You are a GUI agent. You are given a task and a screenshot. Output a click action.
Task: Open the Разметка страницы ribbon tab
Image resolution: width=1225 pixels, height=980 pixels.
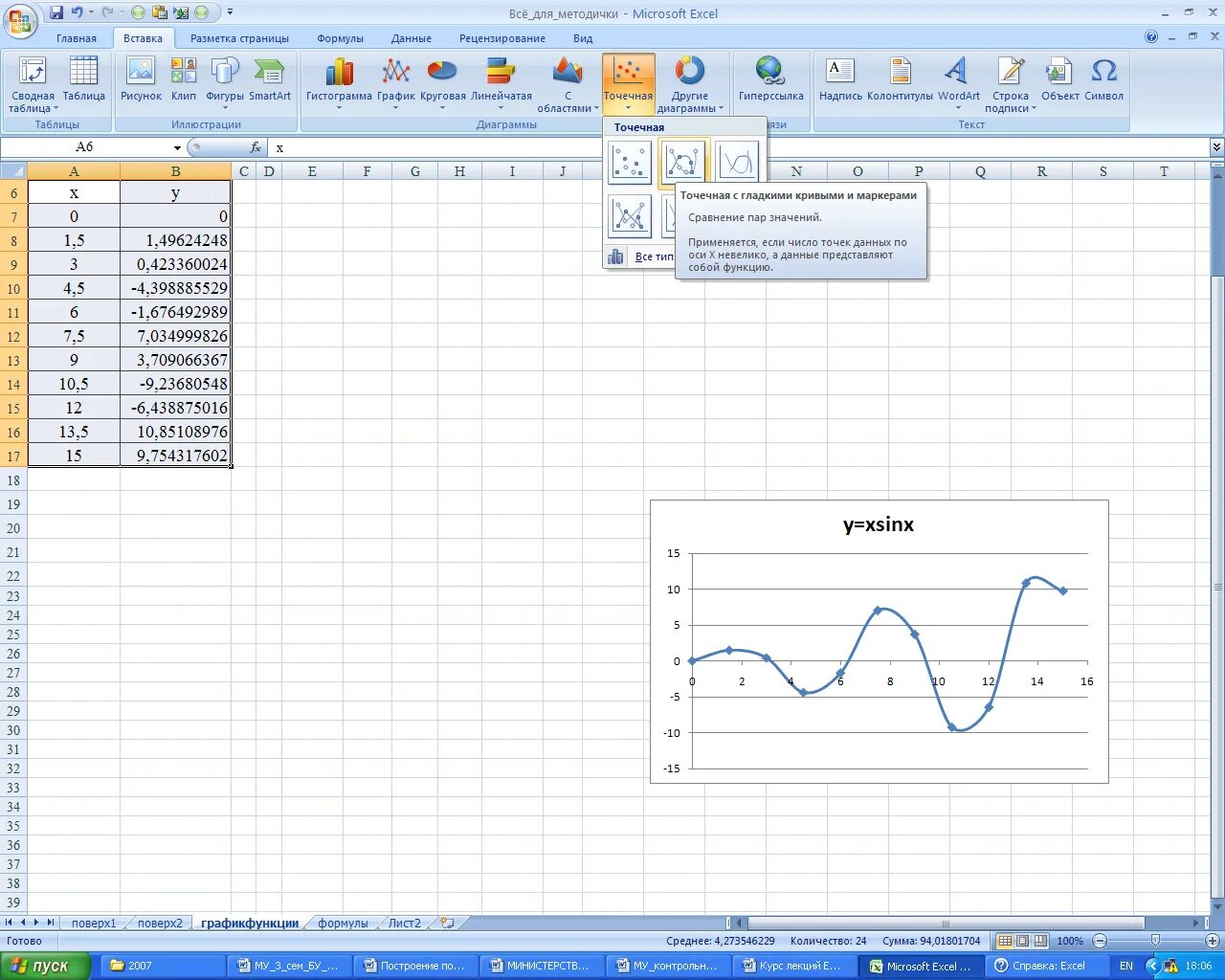239,38
